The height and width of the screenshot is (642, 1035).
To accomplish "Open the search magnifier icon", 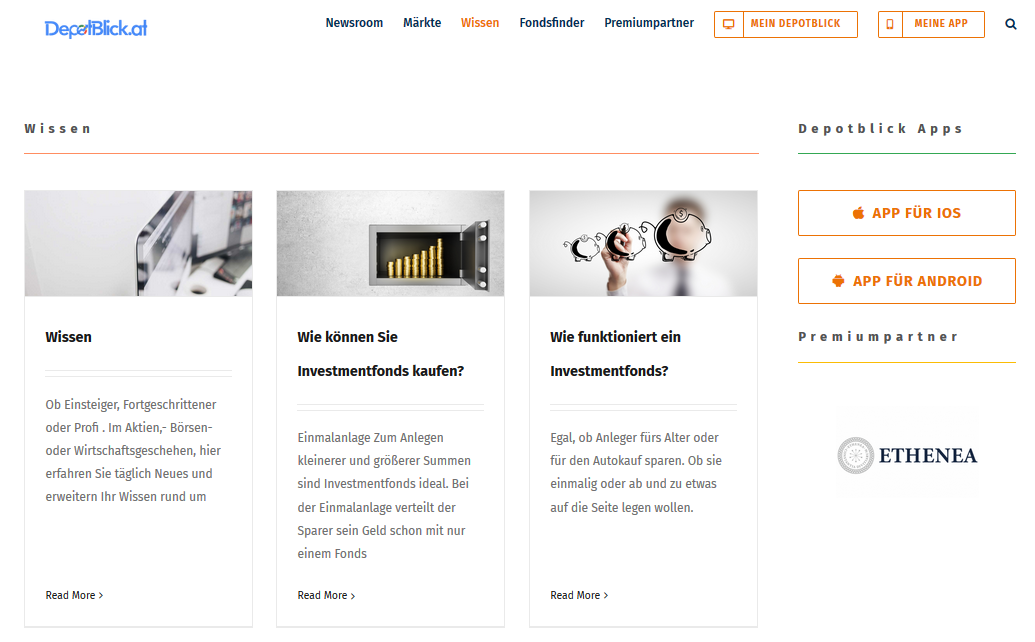I will tap(1011, 24).
